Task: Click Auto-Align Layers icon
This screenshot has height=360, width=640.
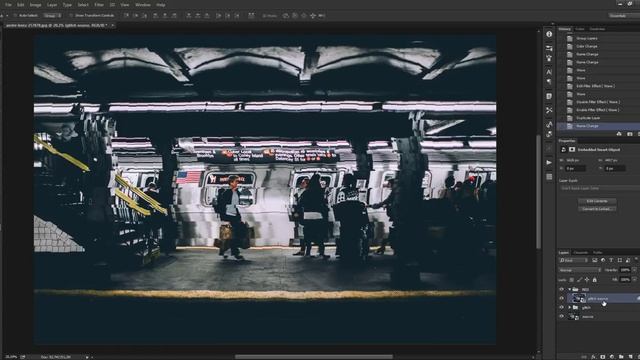Action: pos(251,16)
